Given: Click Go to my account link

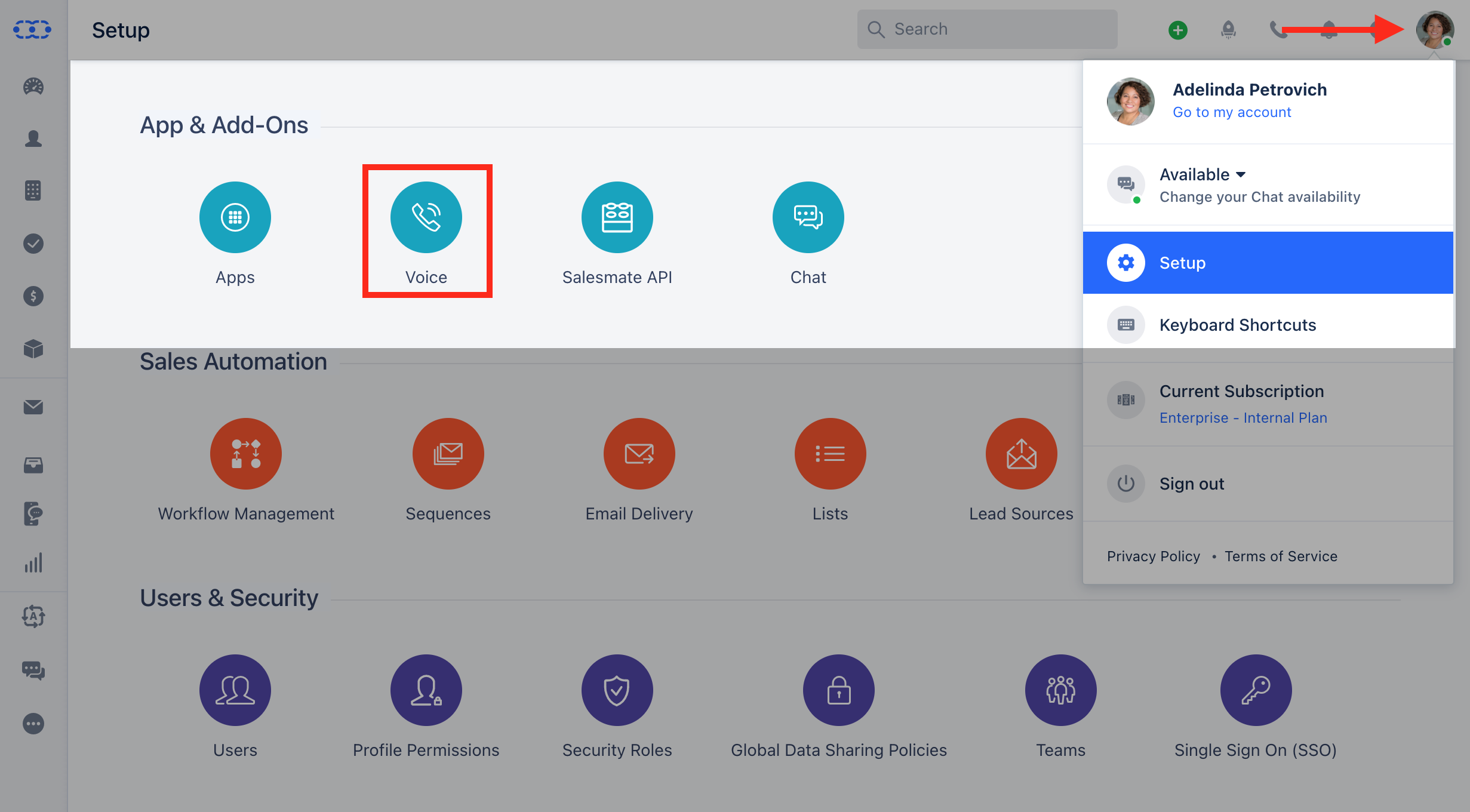Looking at the screenshot, I should 1232,112.
